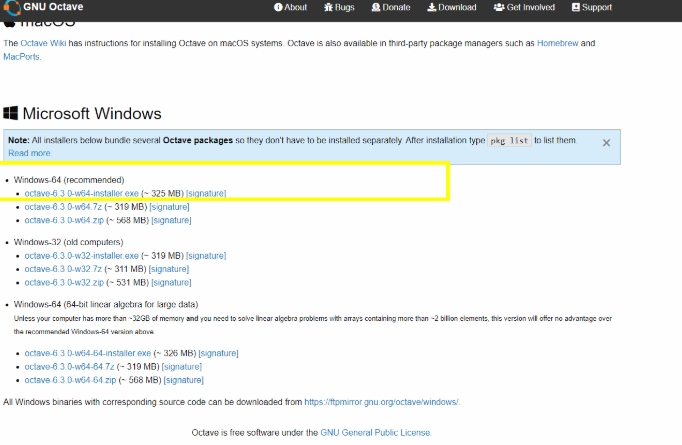Image resolution: width=682 pixels, height=445 pixels.
Task: Click the Microsoft Windows heading text
Action: tap(92, 114)
